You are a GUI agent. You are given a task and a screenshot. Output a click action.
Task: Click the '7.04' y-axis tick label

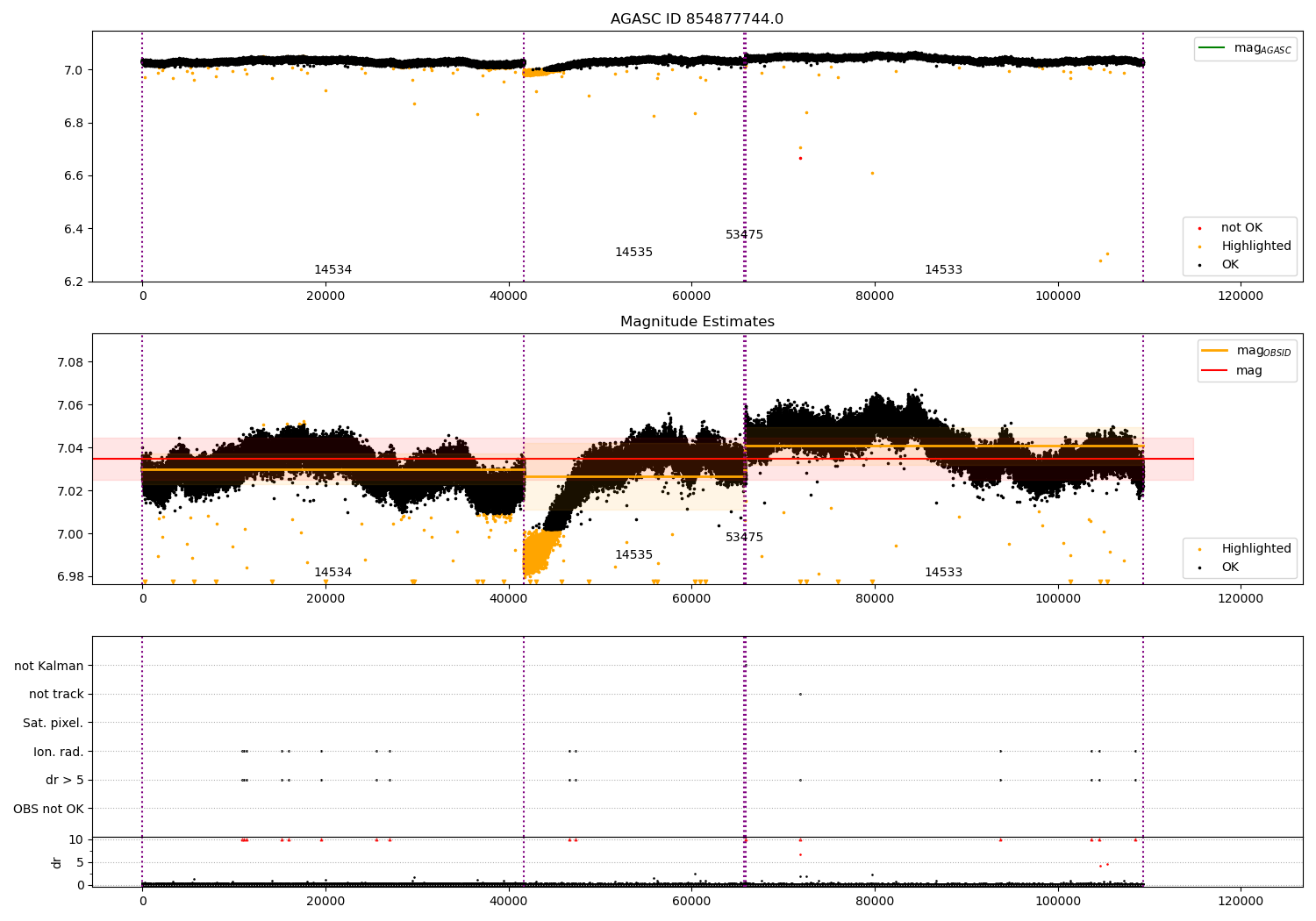pos(70,449)
